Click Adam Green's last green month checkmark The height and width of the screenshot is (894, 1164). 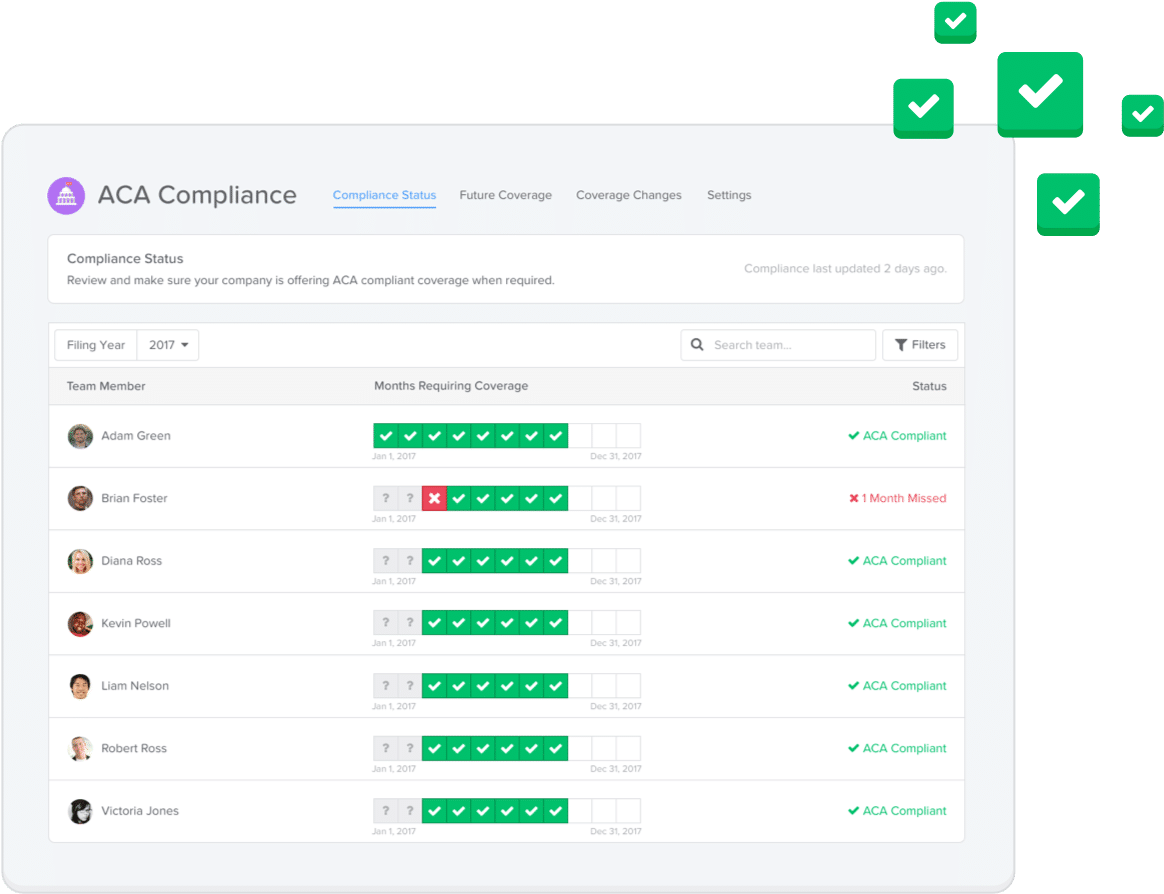556,436
